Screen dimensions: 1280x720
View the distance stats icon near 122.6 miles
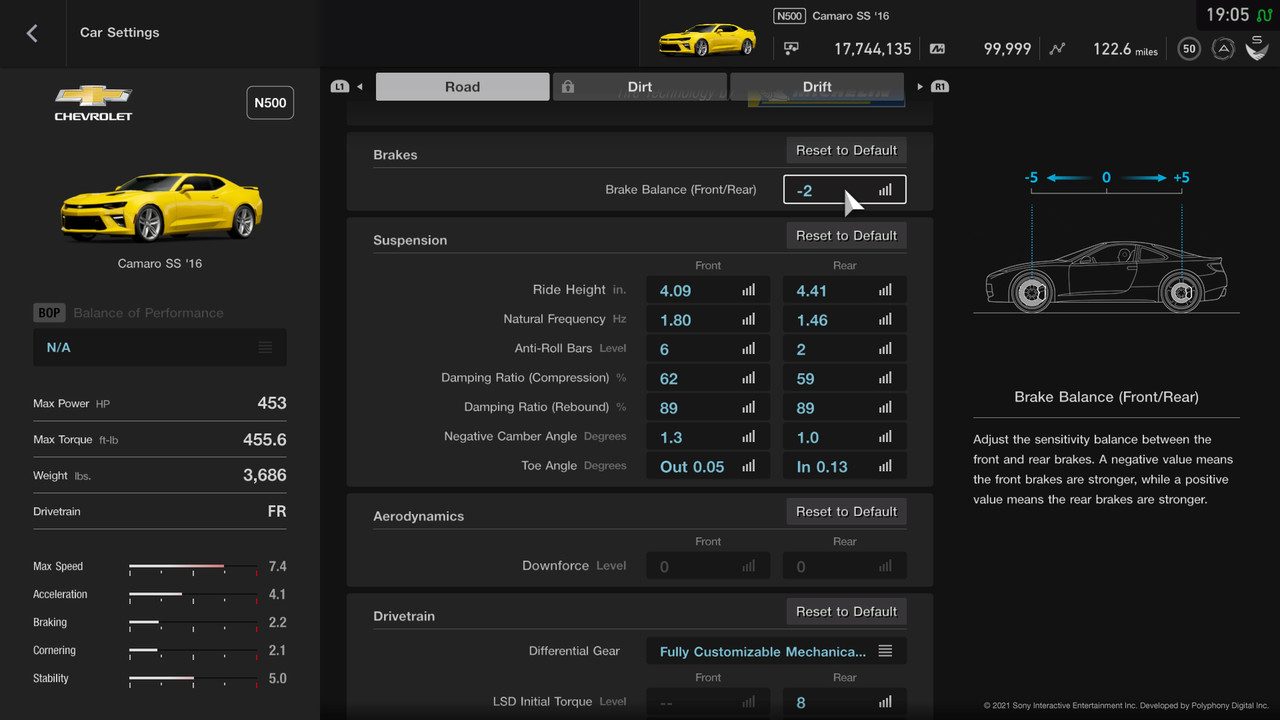[x=1058, y=48]
